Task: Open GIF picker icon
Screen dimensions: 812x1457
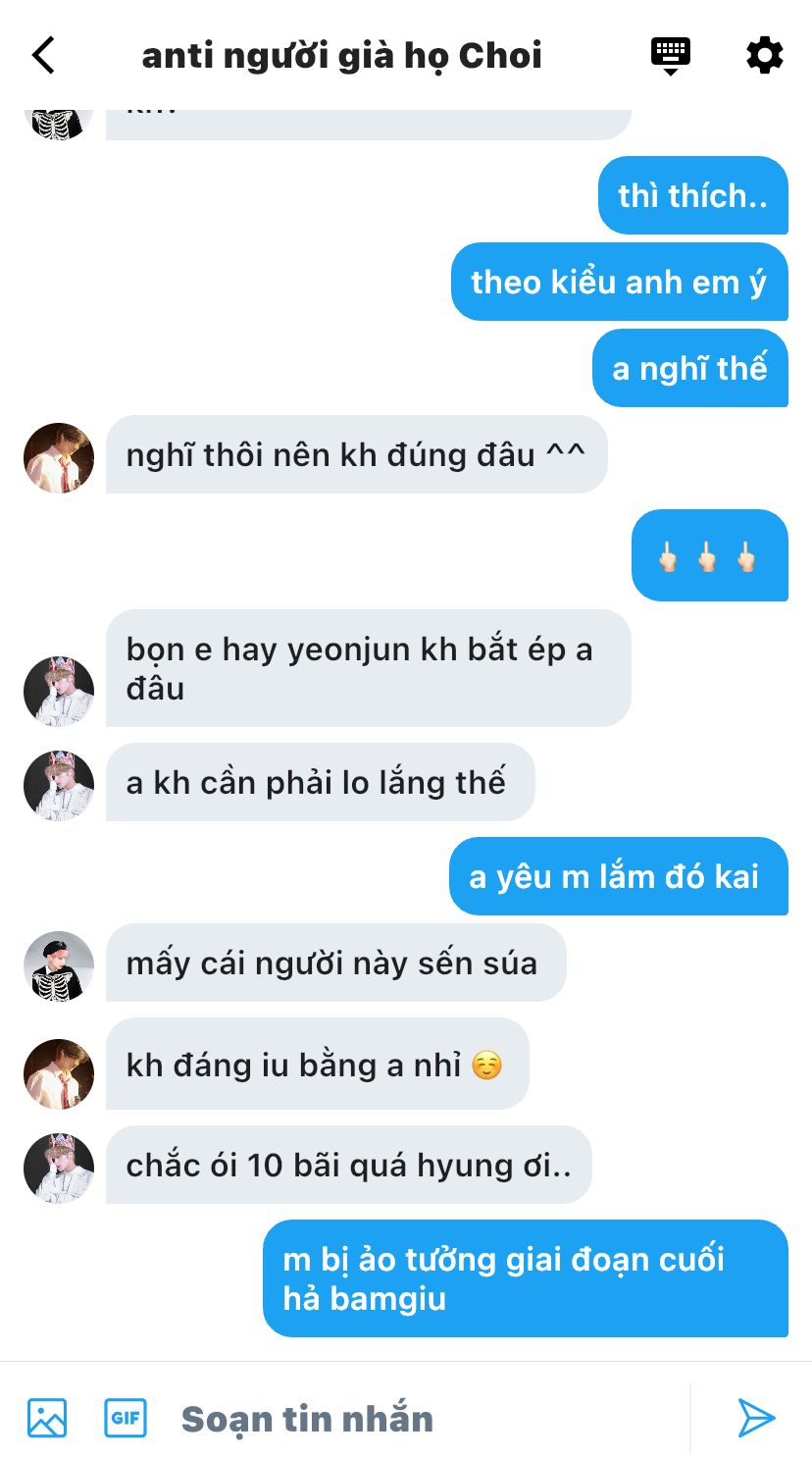Action: (x=126, y=1418)
